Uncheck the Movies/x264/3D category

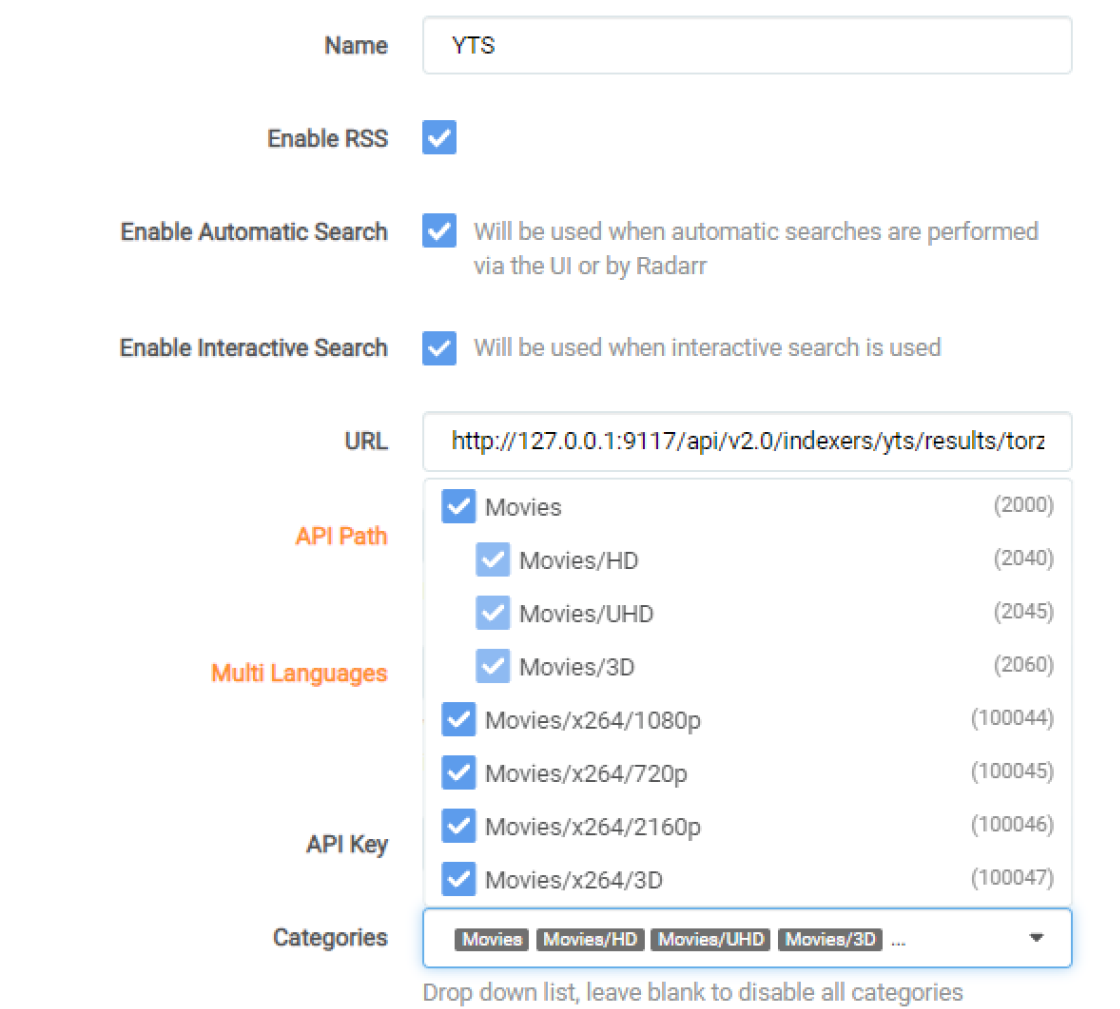click(x=458, y=879)
